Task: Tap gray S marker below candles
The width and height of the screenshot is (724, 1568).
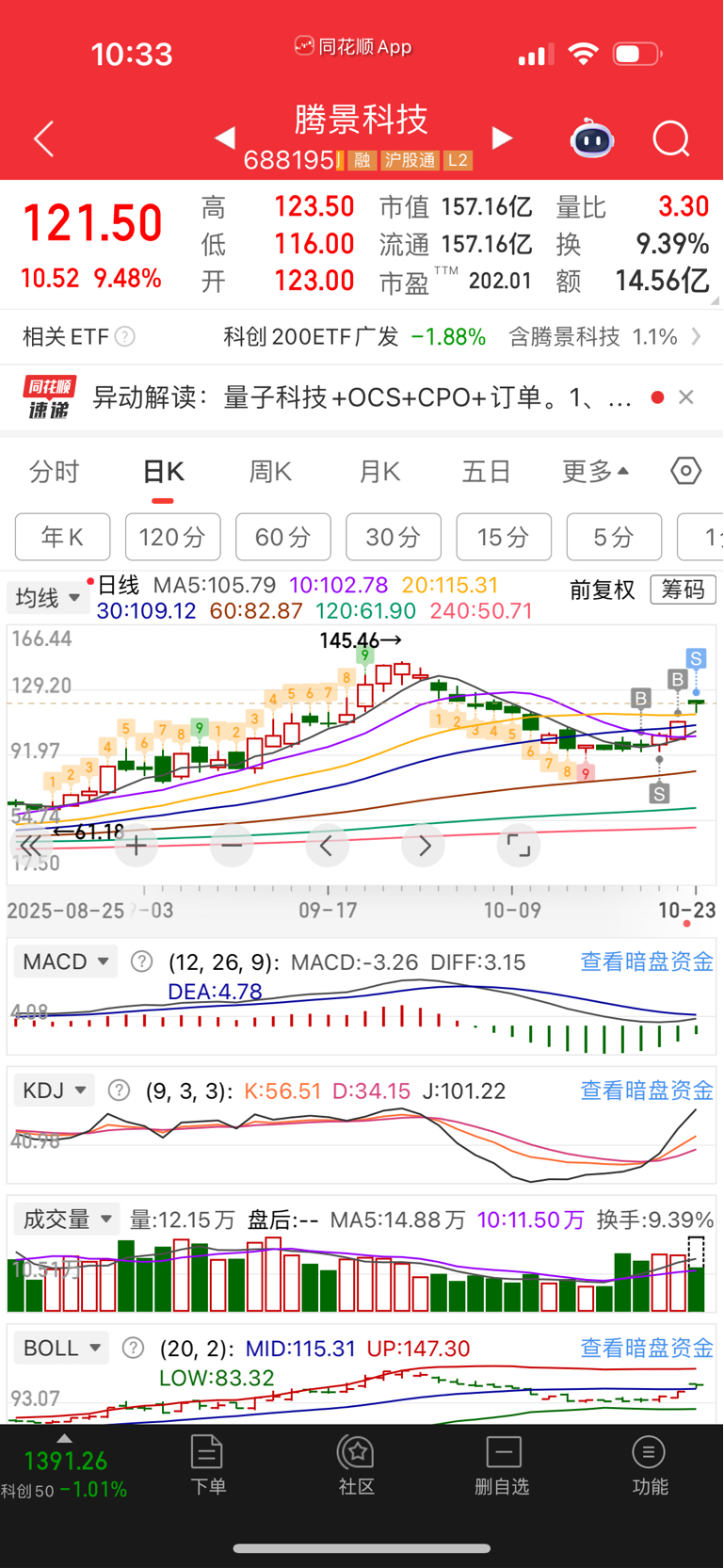Action: pyautogui.click(x=659, y=793)
